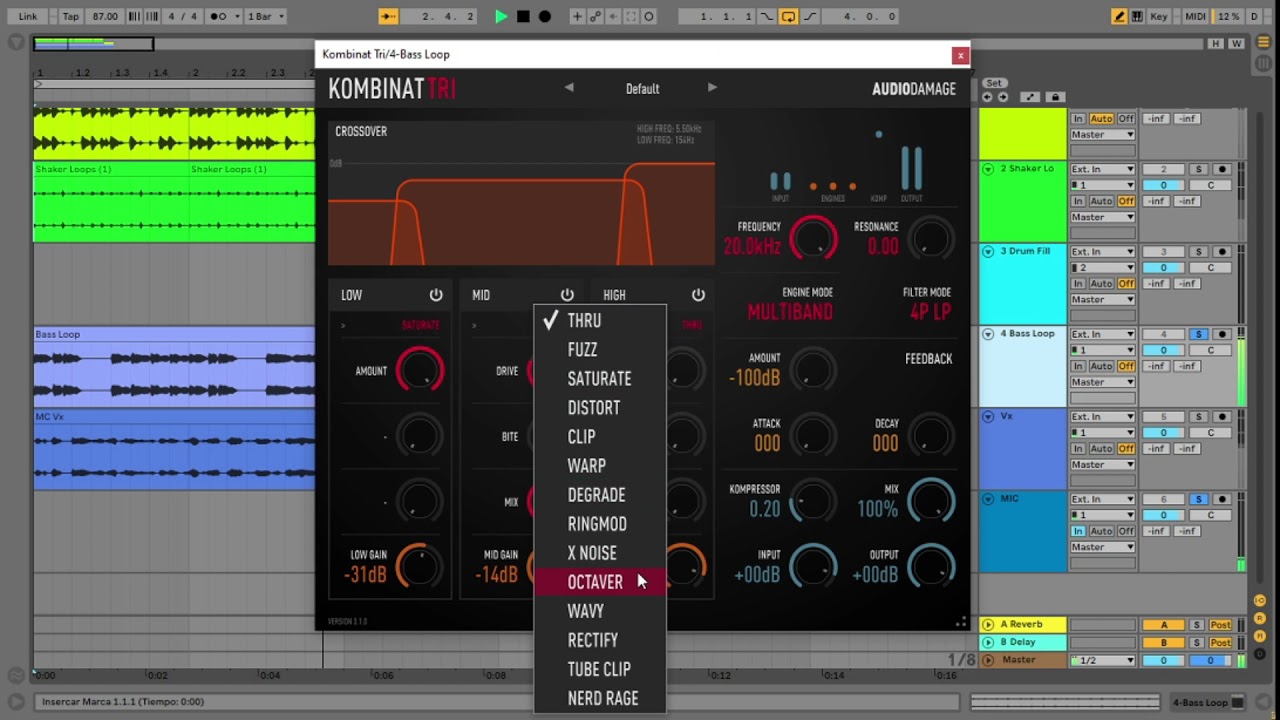Image resolution: width=1280 pixels, height=720 pixels.
Task: Choose RINGMOD from the engine list
Action: (600, 524)
